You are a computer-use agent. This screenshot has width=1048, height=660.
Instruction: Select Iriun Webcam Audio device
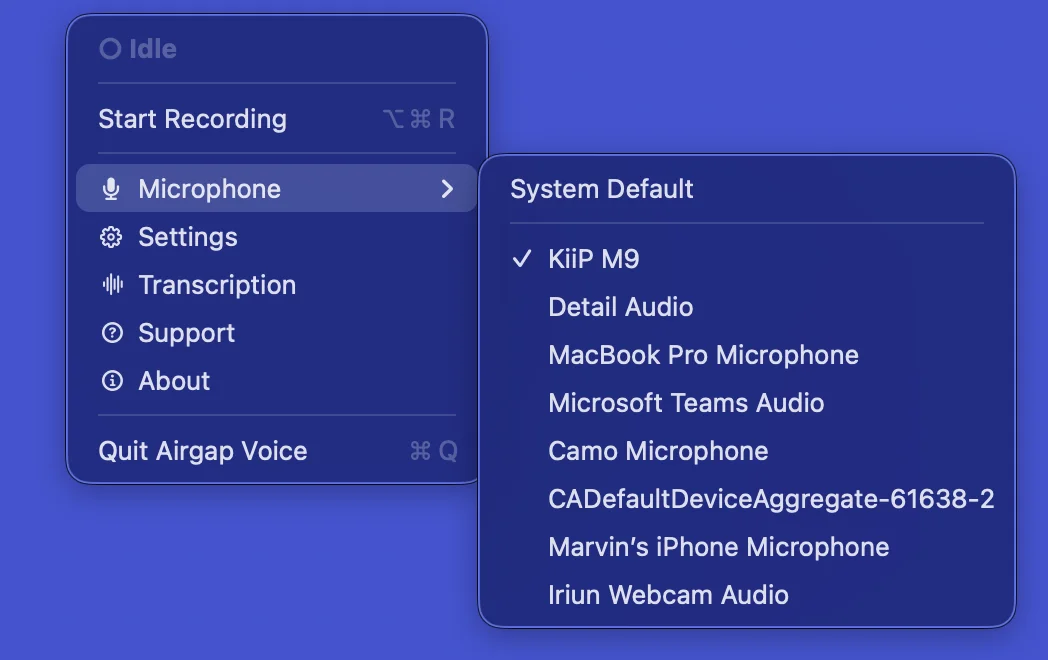click(668, 595)
